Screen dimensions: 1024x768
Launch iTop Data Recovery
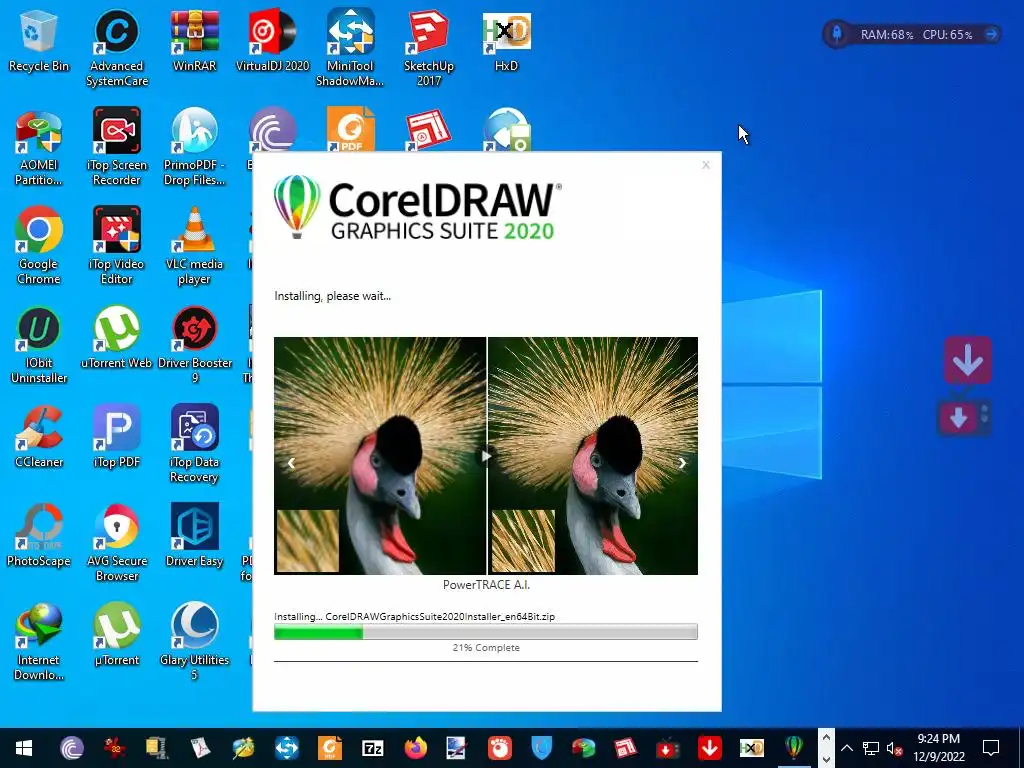(195, 444)
